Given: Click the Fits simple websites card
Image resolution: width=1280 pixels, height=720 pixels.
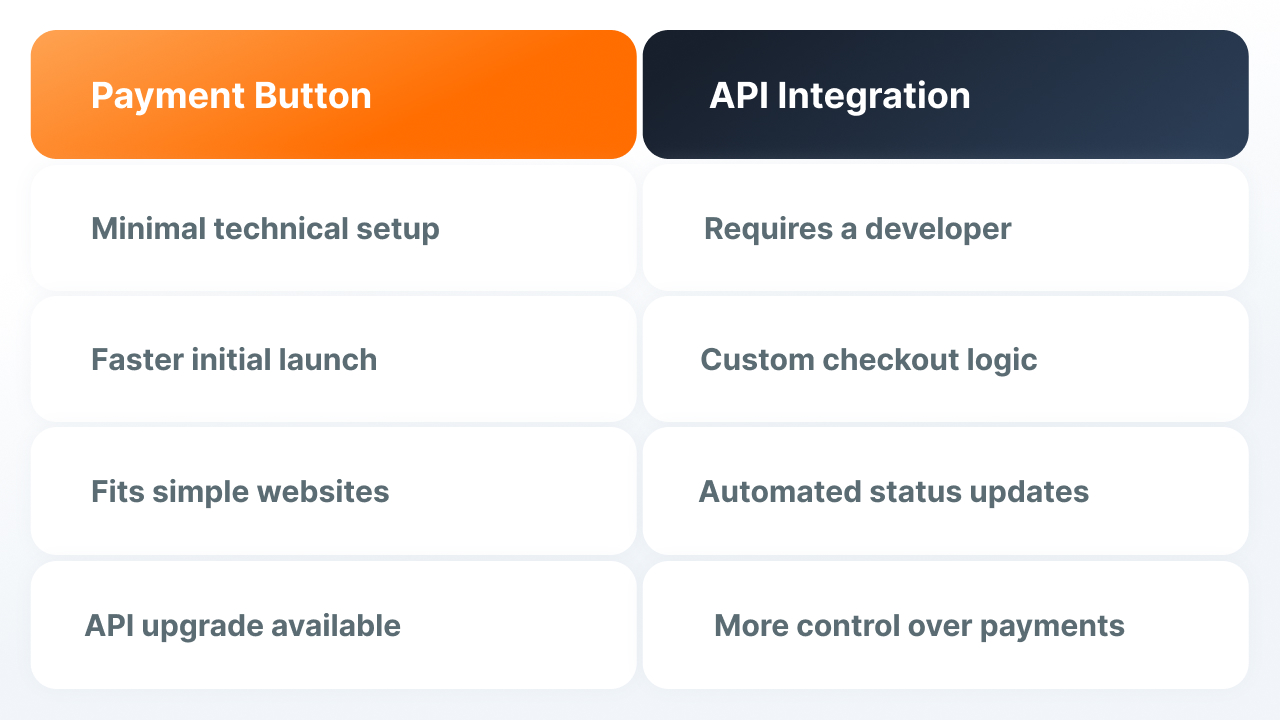Looking at the screenshot, I should pos(334,491).
